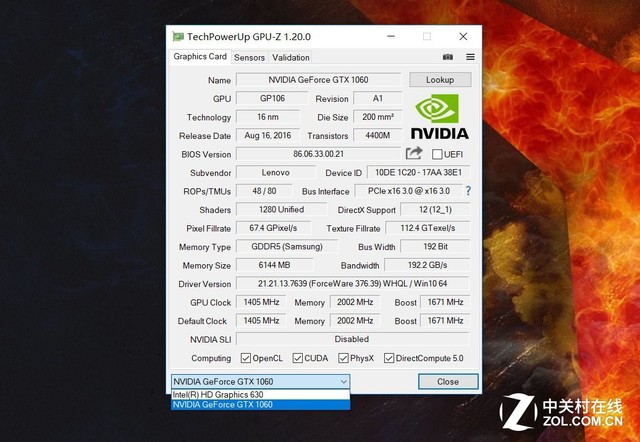The height and width of the screenshot is (442, 640).
Task: Click the GPU field GP106
Action: 272,98
